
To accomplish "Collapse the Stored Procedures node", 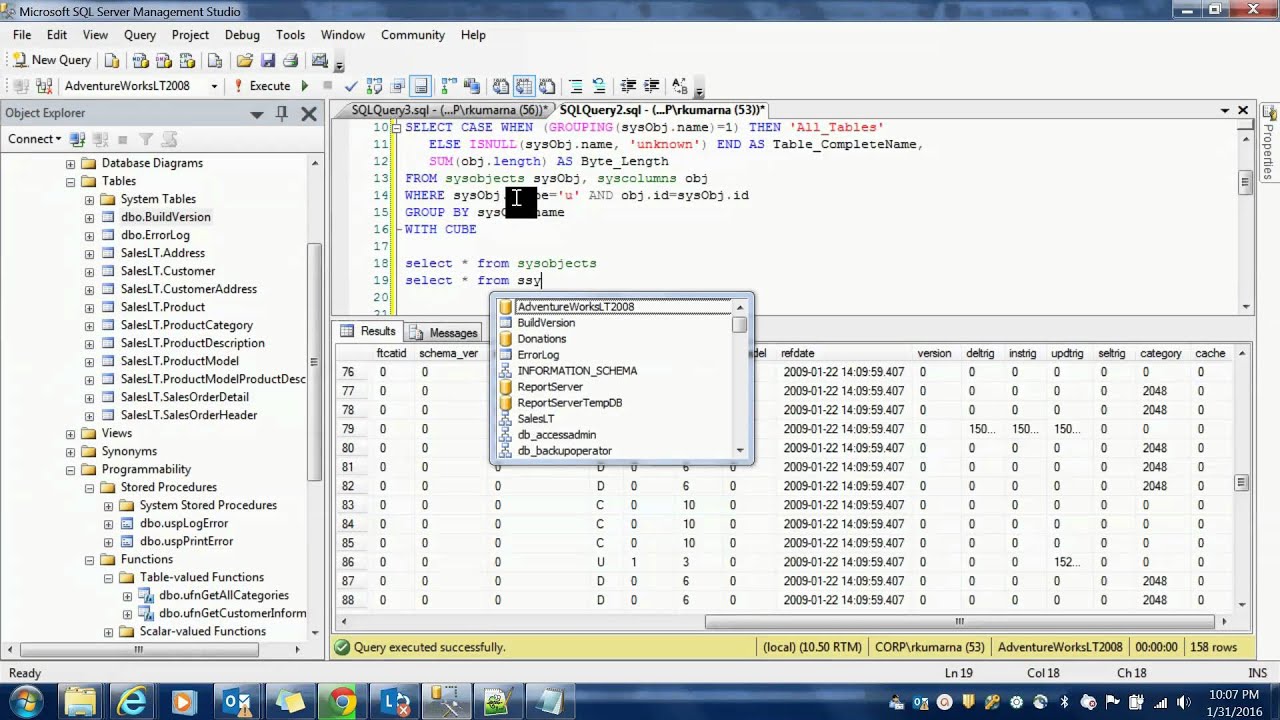I will click(x=89, y=487).
